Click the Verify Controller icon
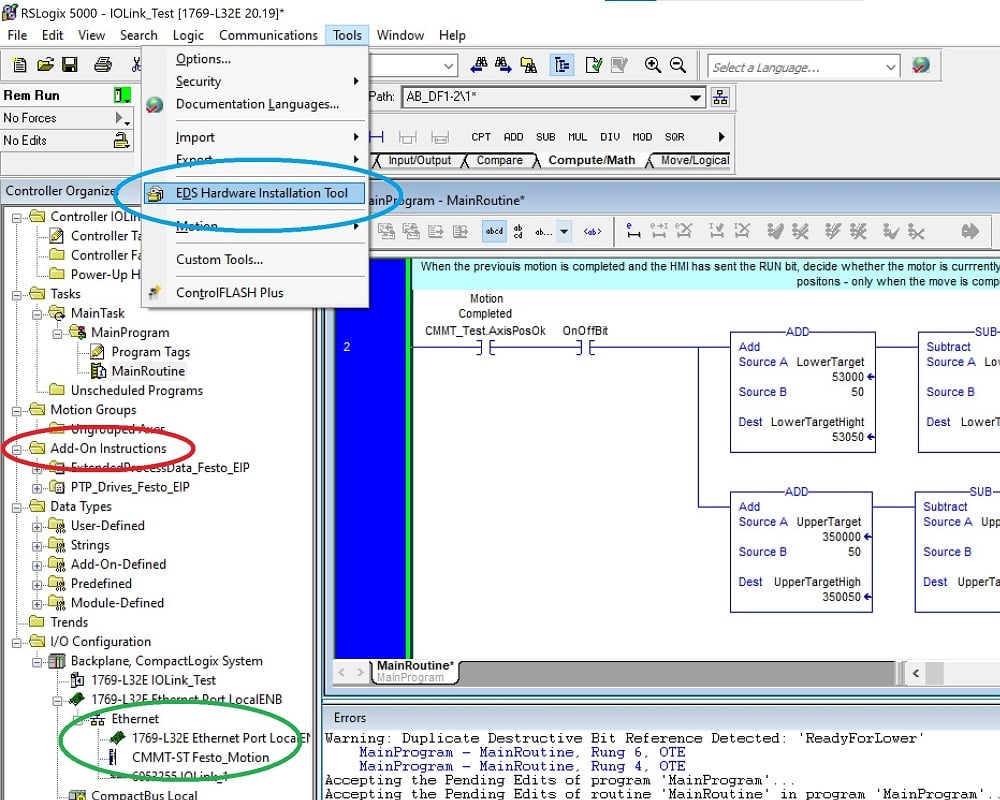 tap(593, 65)
